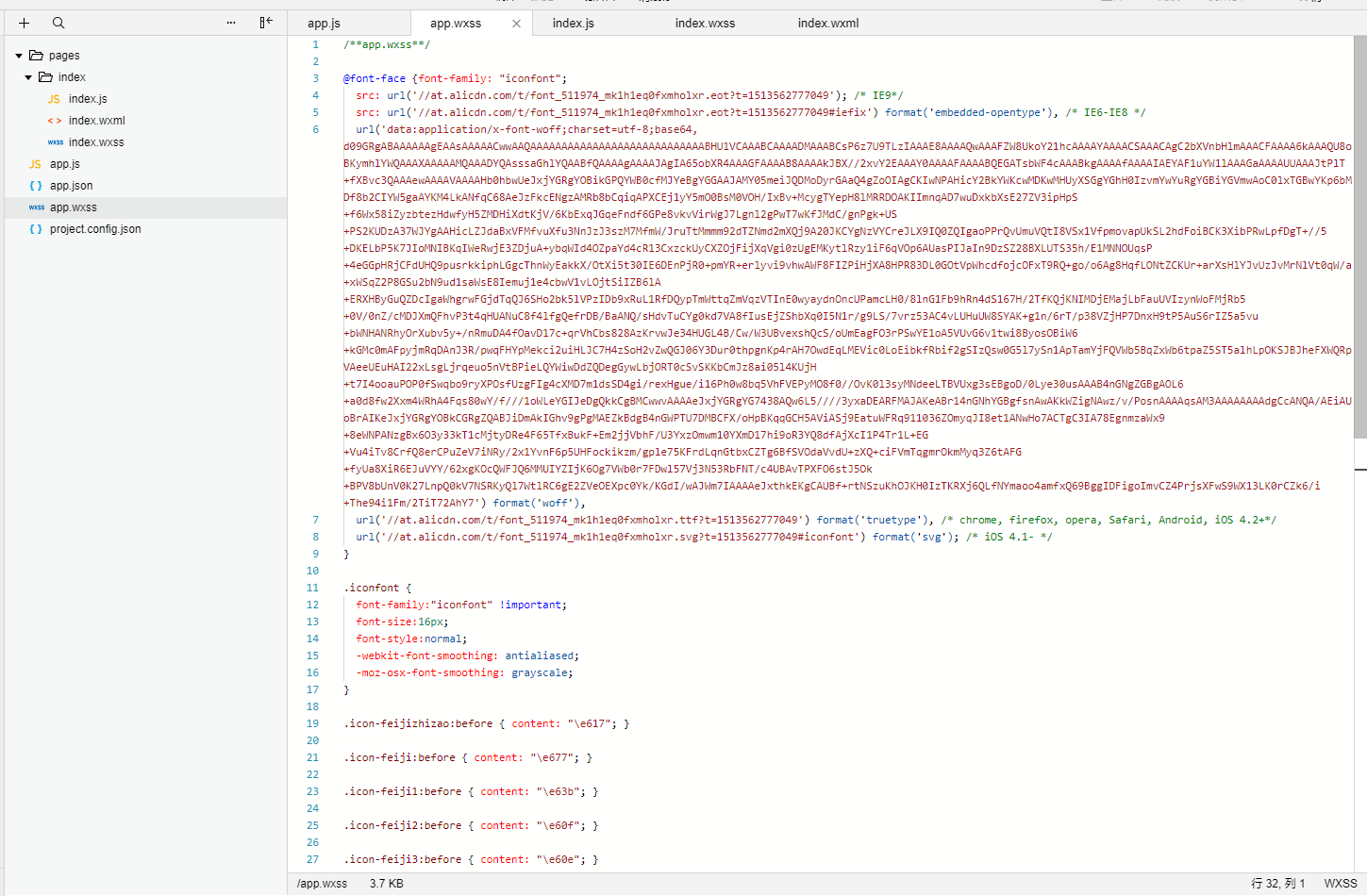Click the /**app.wxss**/ comment line
This screenshot has height=896, width=1367.
coord(387,44)
